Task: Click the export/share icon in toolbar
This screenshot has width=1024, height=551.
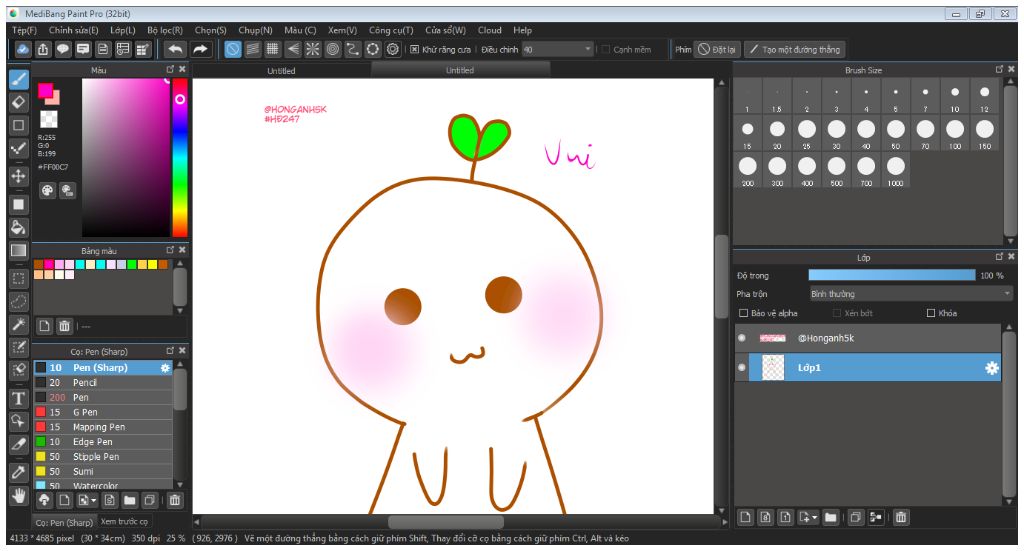Action: point(43,49)
